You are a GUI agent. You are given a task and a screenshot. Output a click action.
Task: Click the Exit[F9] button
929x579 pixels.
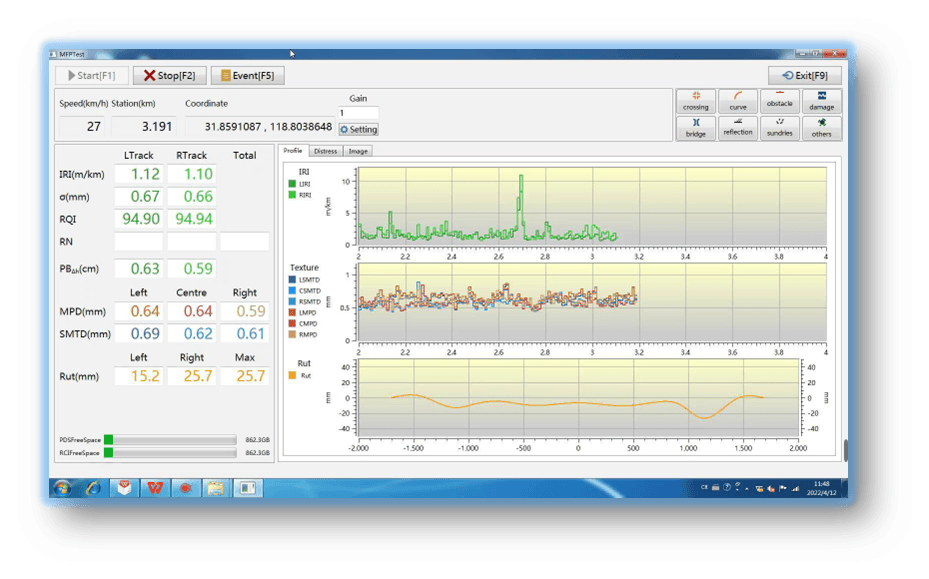[x=804, y=75]
